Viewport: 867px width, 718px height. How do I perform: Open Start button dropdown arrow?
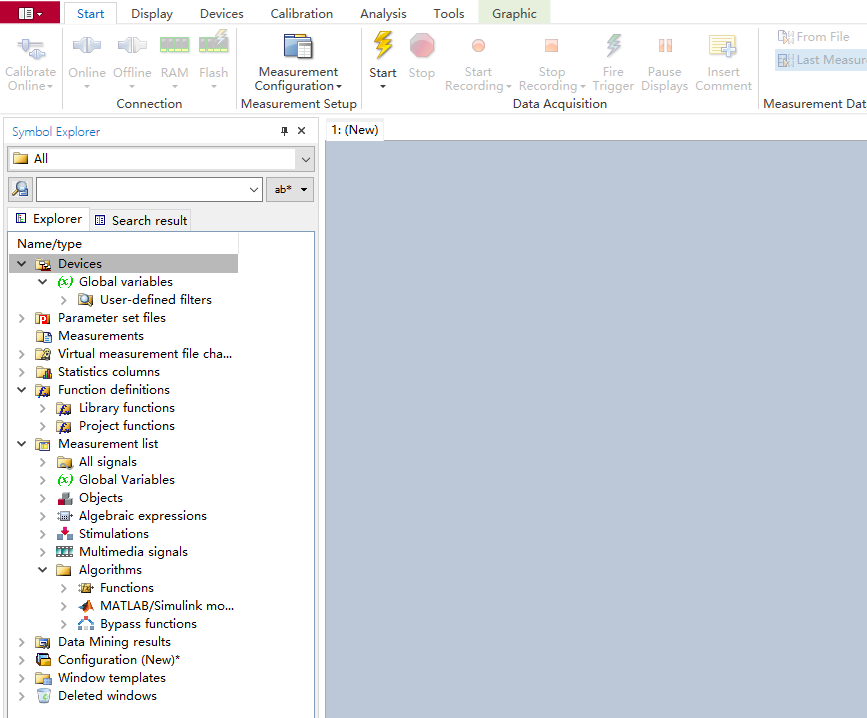[x=383, y=87]
